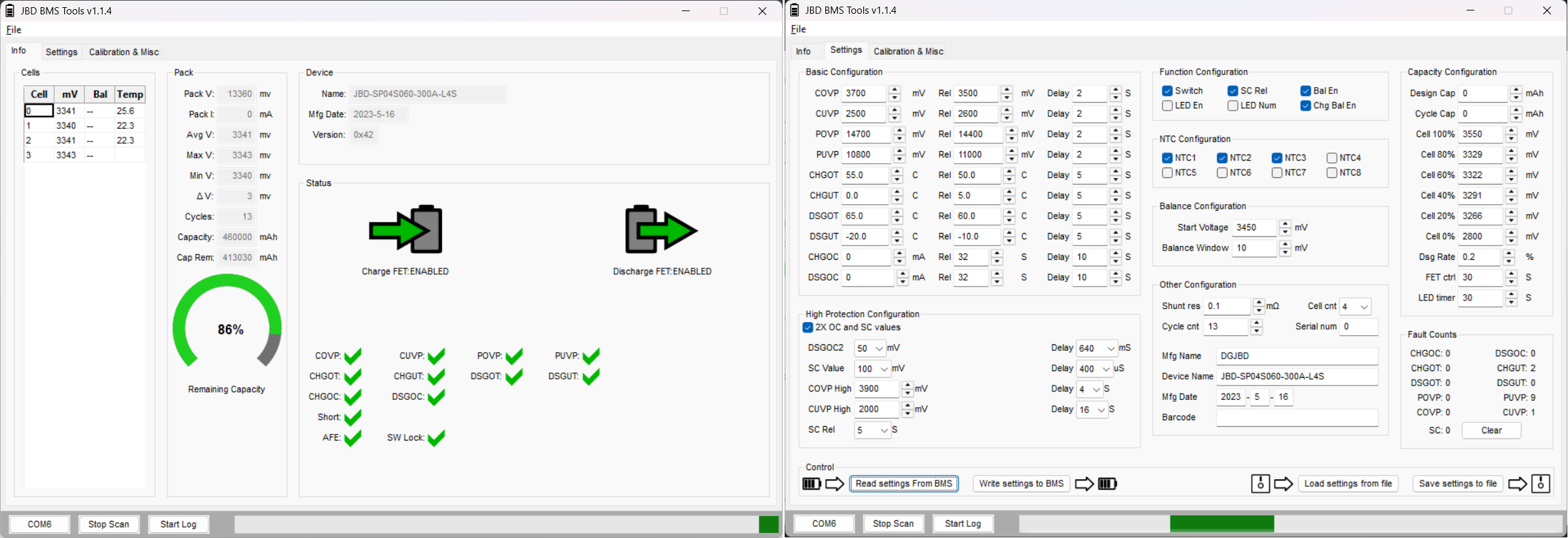Click the file disk icon after Save settings

pos(1540,484)
